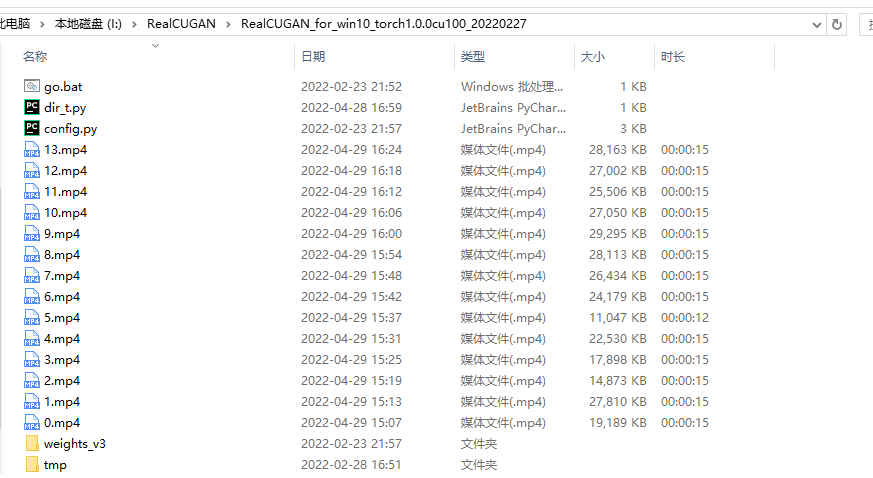Select file name 13.mp4
The width and height of the screenshot is (873, 478).
pyautogui.click(x=66, y=150)
